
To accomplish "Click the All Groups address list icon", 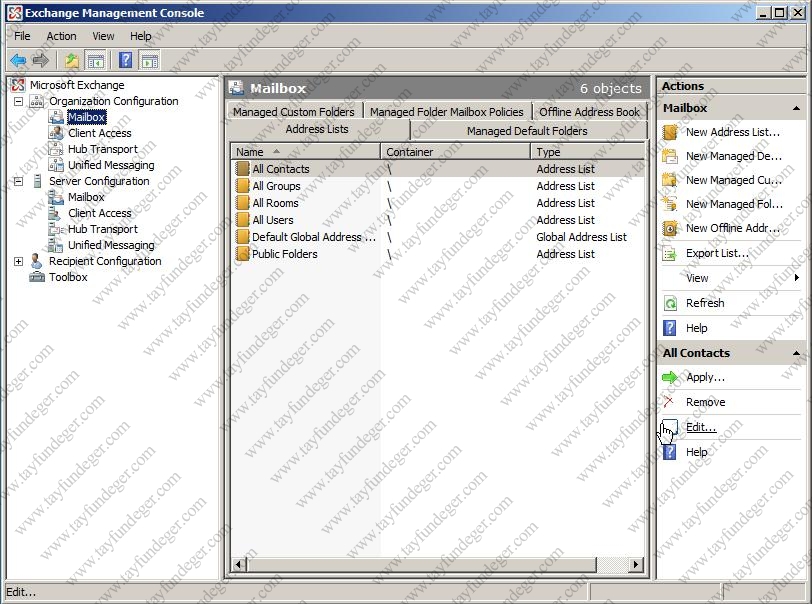I will click(x=242, y=186).
